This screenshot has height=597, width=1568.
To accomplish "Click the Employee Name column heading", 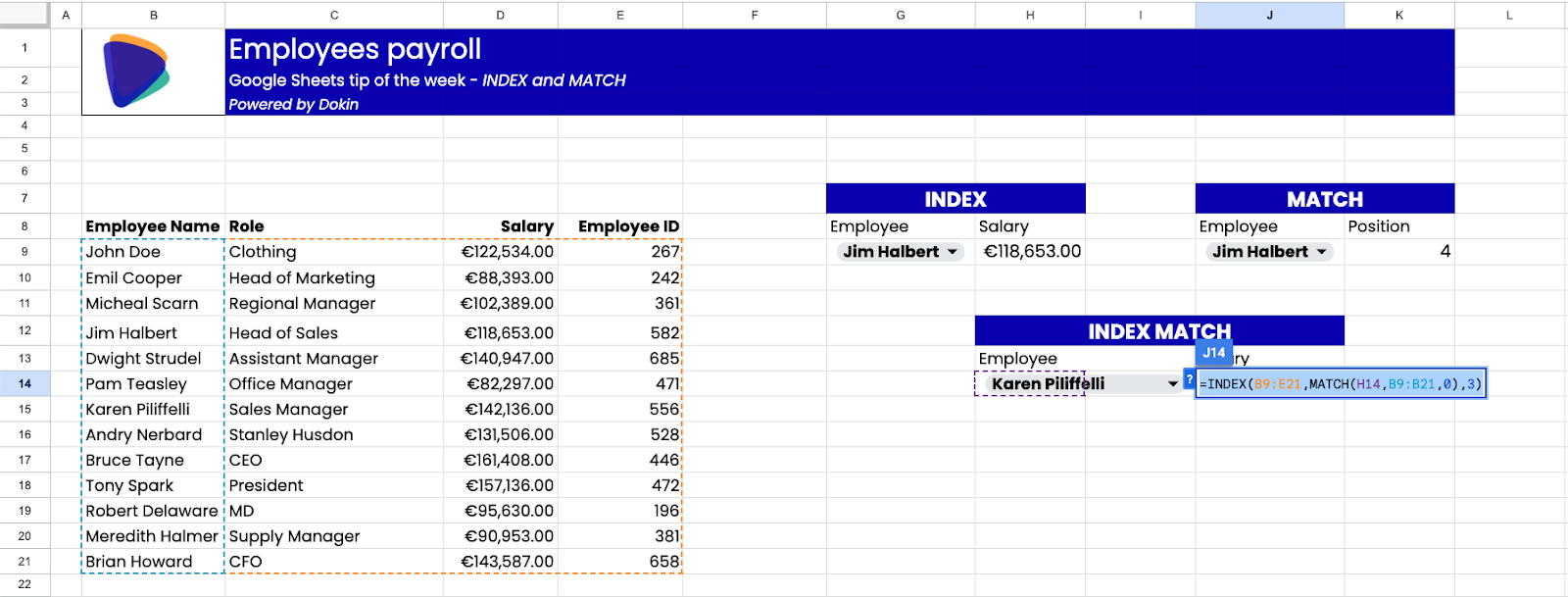I will pos(152,226).
